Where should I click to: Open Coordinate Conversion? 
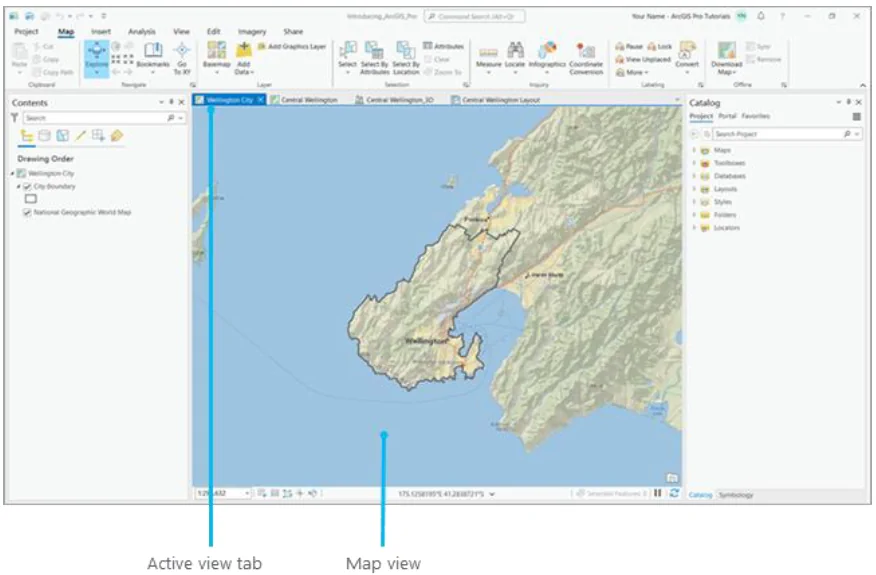(586, 58)
